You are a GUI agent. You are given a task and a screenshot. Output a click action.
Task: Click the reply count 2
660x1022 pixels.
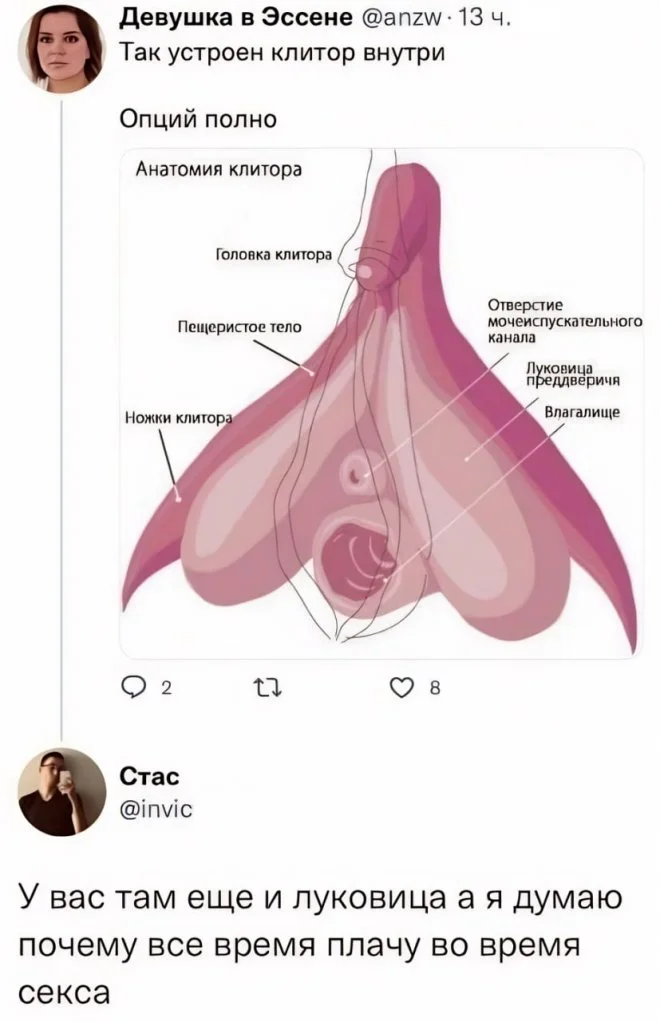[x=166, y=688]
